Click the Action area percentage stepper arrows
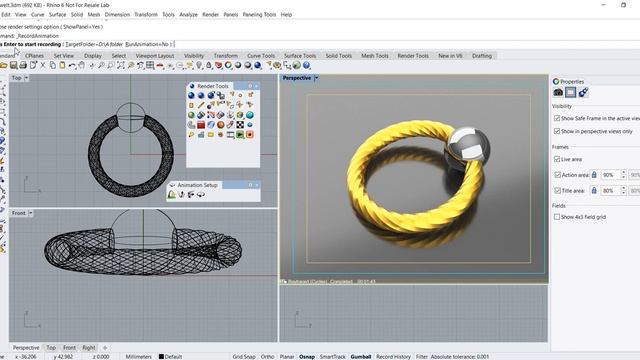This screenshot has width=640, height=360. [623, 175]
